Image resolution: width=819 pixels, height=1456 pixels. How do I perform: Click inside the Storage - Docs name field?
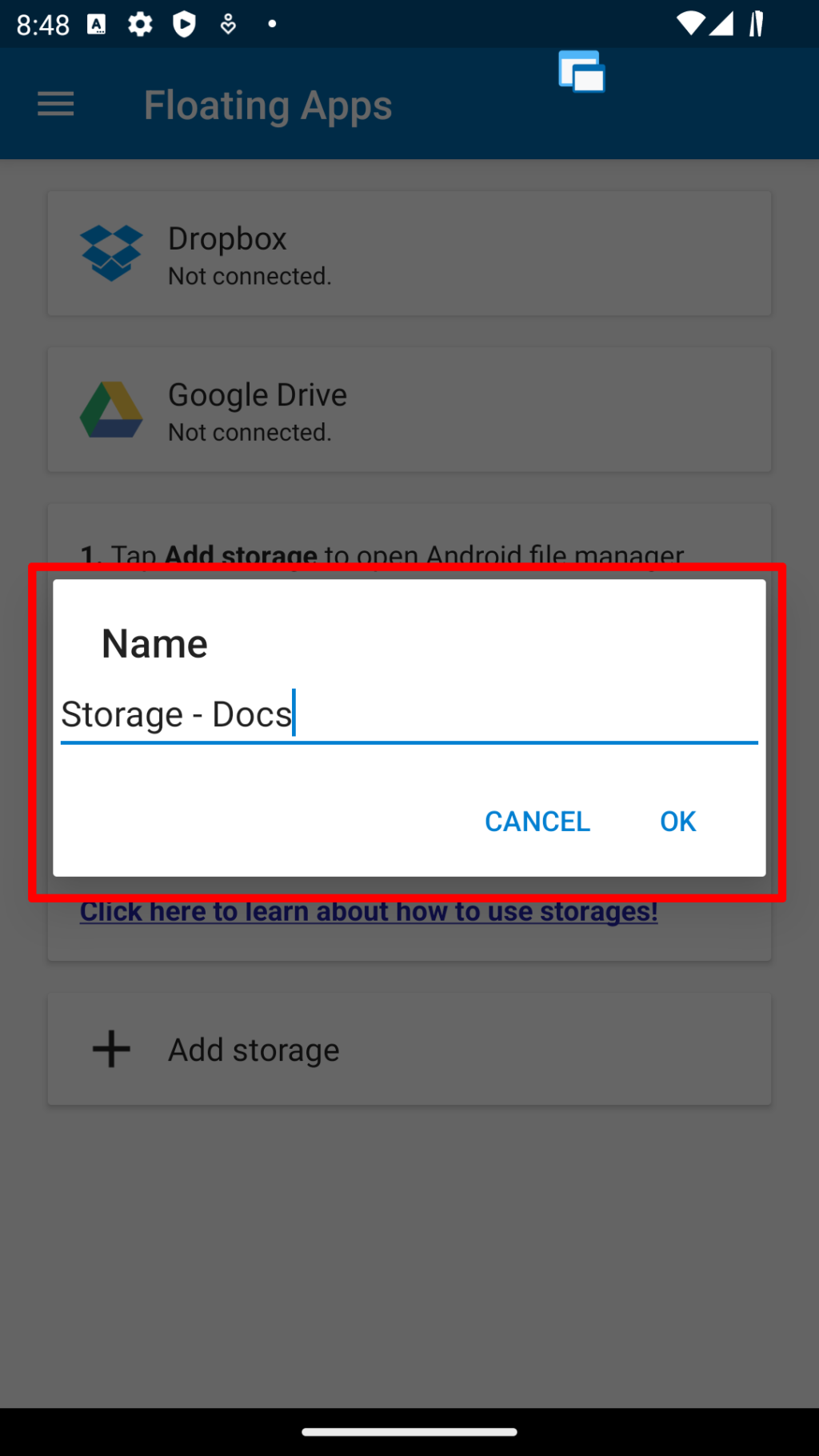click(x=409, y=714)
